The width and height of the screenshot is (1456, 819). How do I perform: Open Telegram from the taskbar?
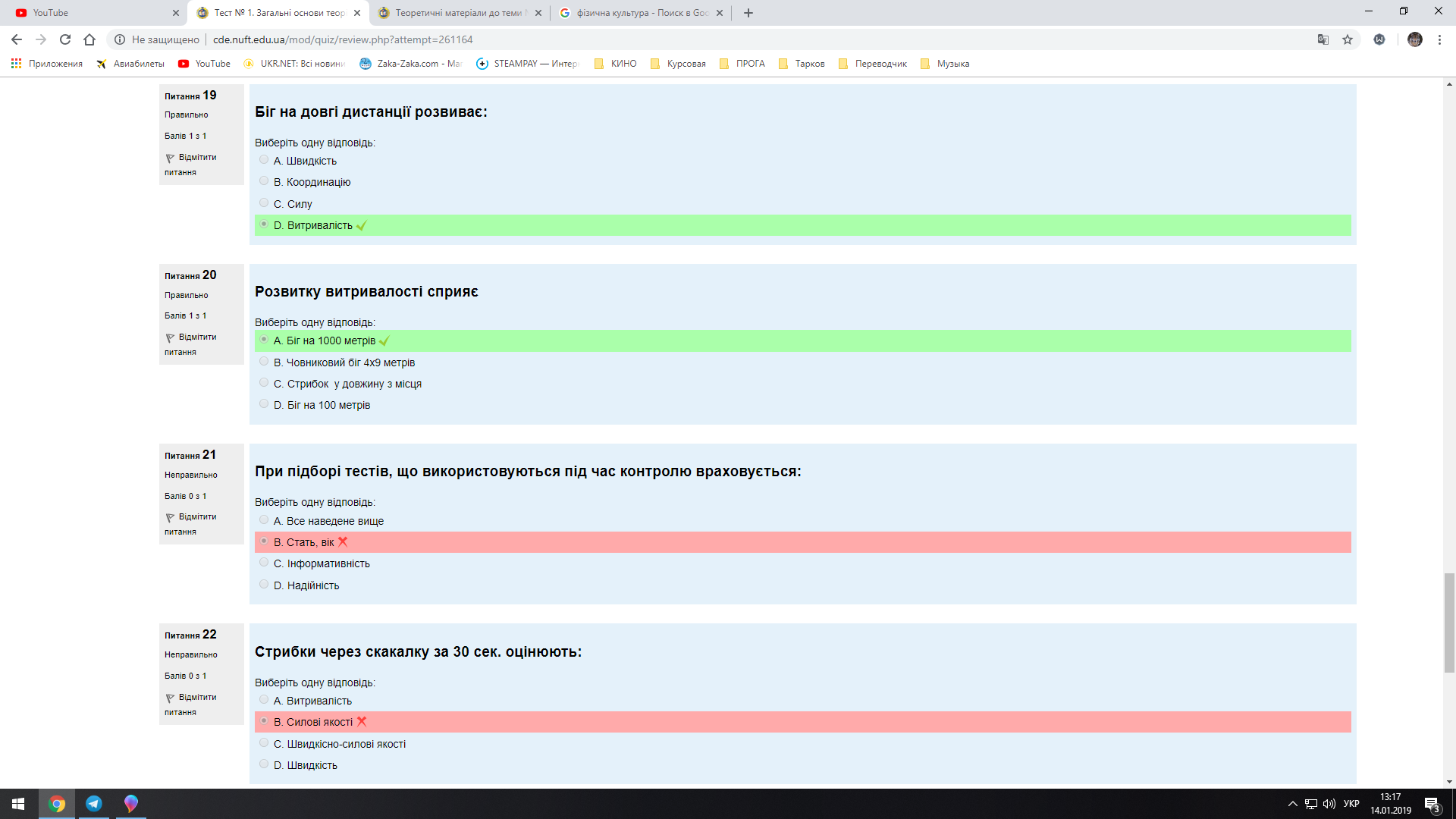(94, 804)
